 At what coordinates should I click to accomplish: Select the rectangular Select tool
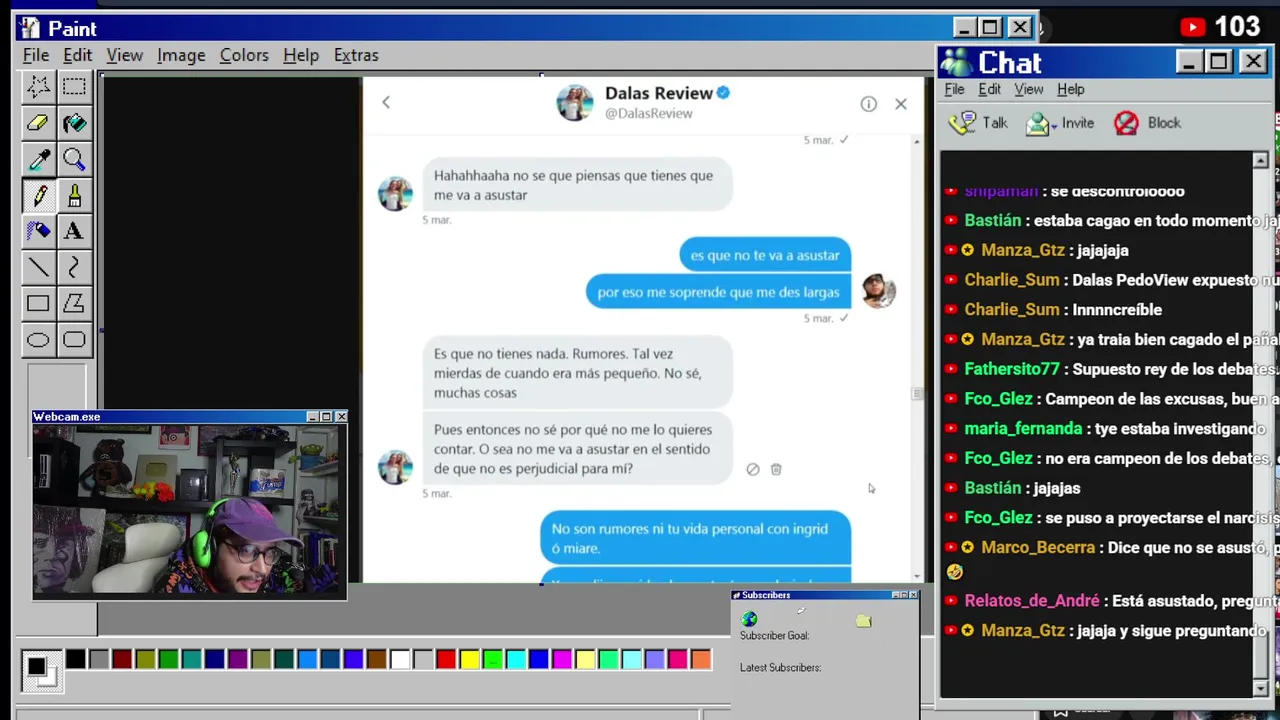74,87
